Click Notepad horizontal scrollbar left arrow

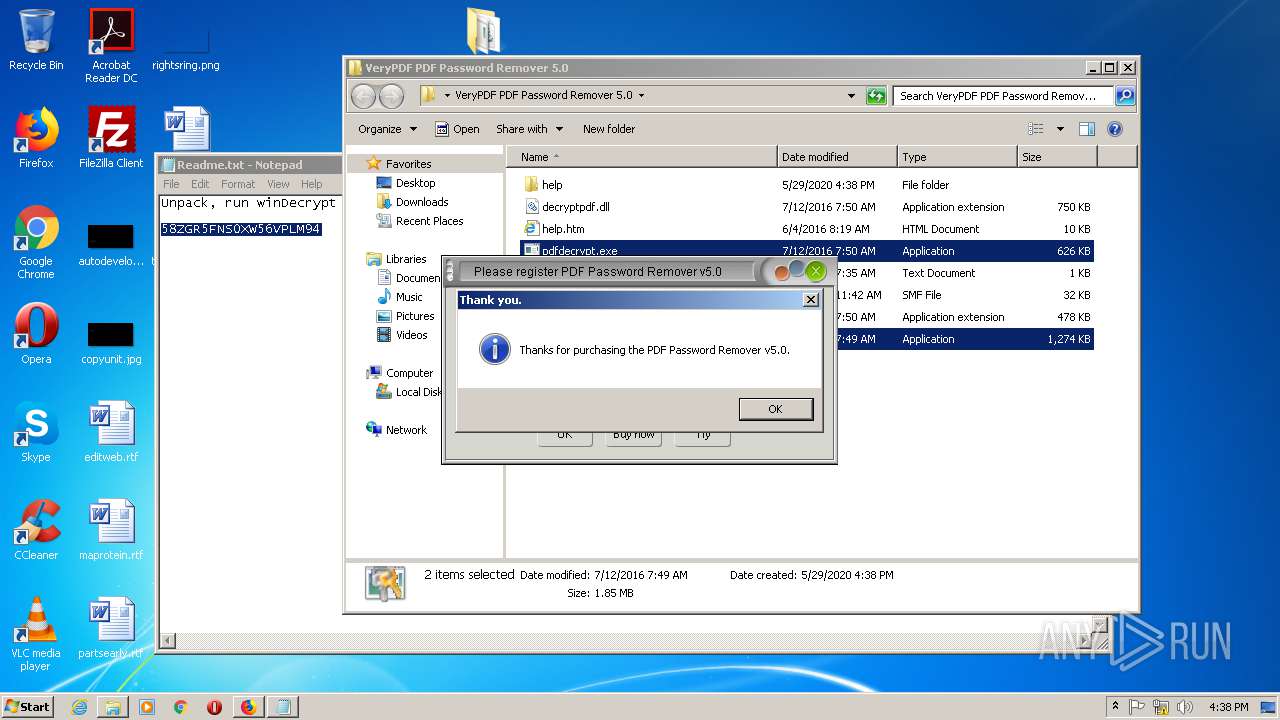click(168, 641)
